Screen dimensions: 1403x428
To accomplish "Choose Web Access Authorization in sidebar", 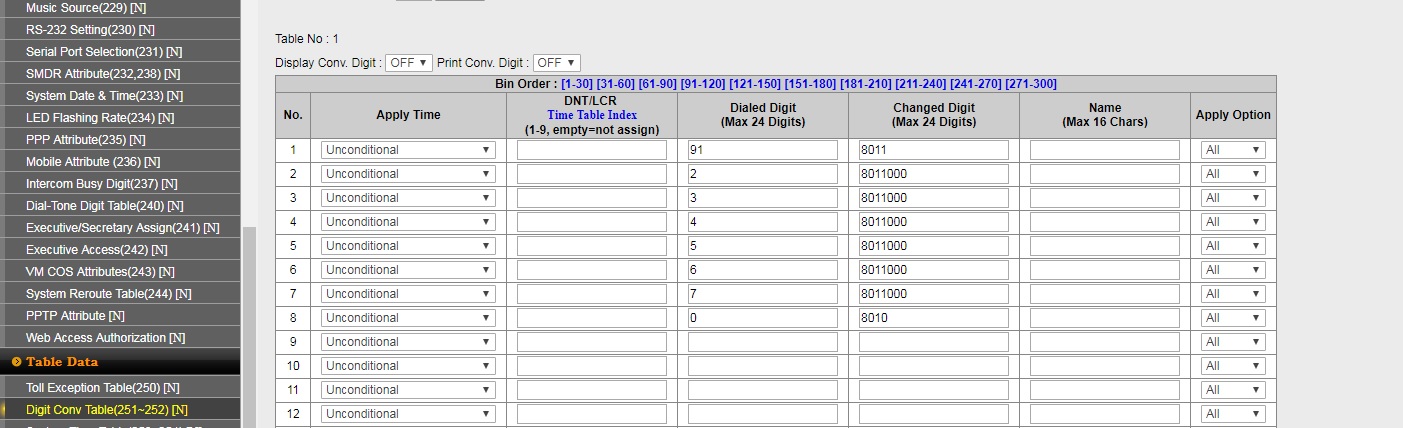I will click(x=105, y=338).
